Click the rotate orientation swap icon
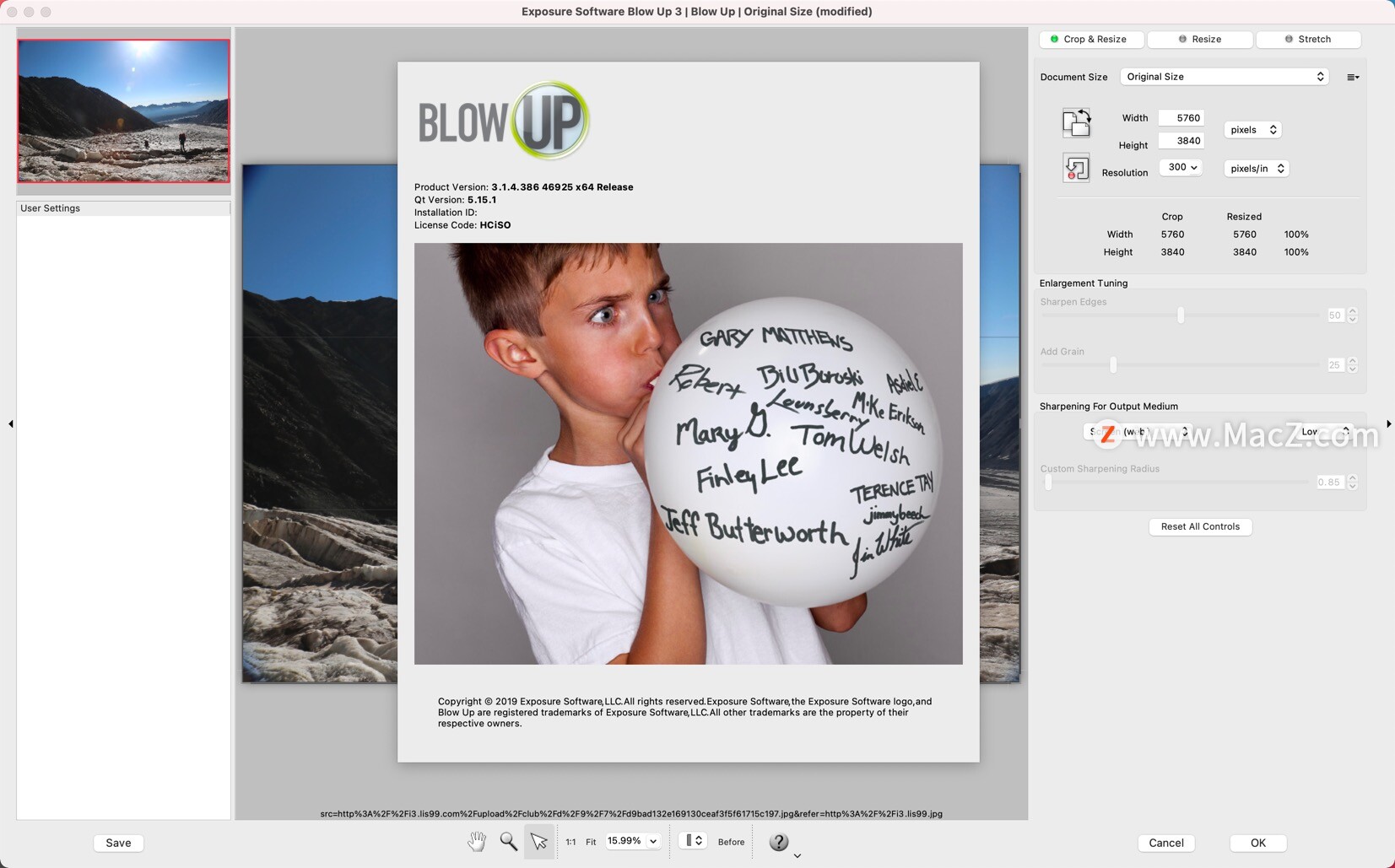The width and height of the screenshot is (1395, 868). coord(1076,122)
